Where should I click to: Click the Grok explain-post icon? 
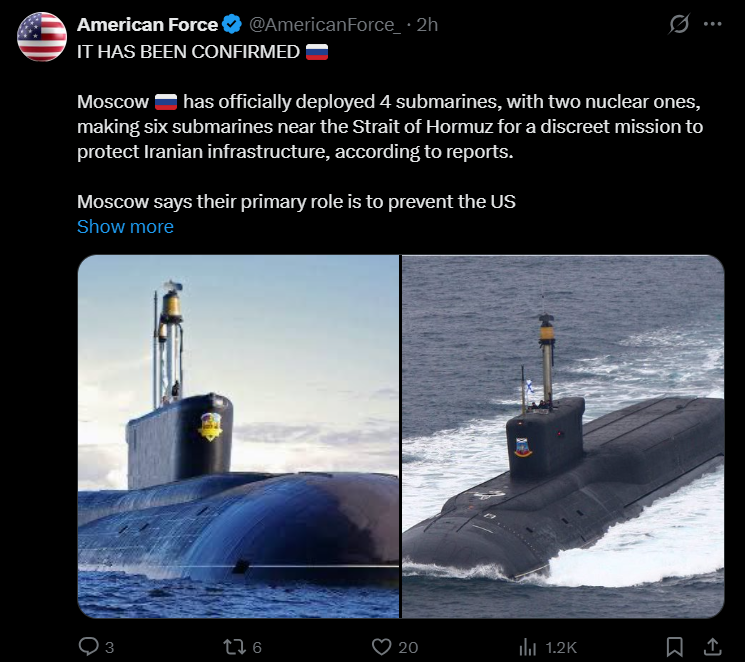(x=679, y=24)
